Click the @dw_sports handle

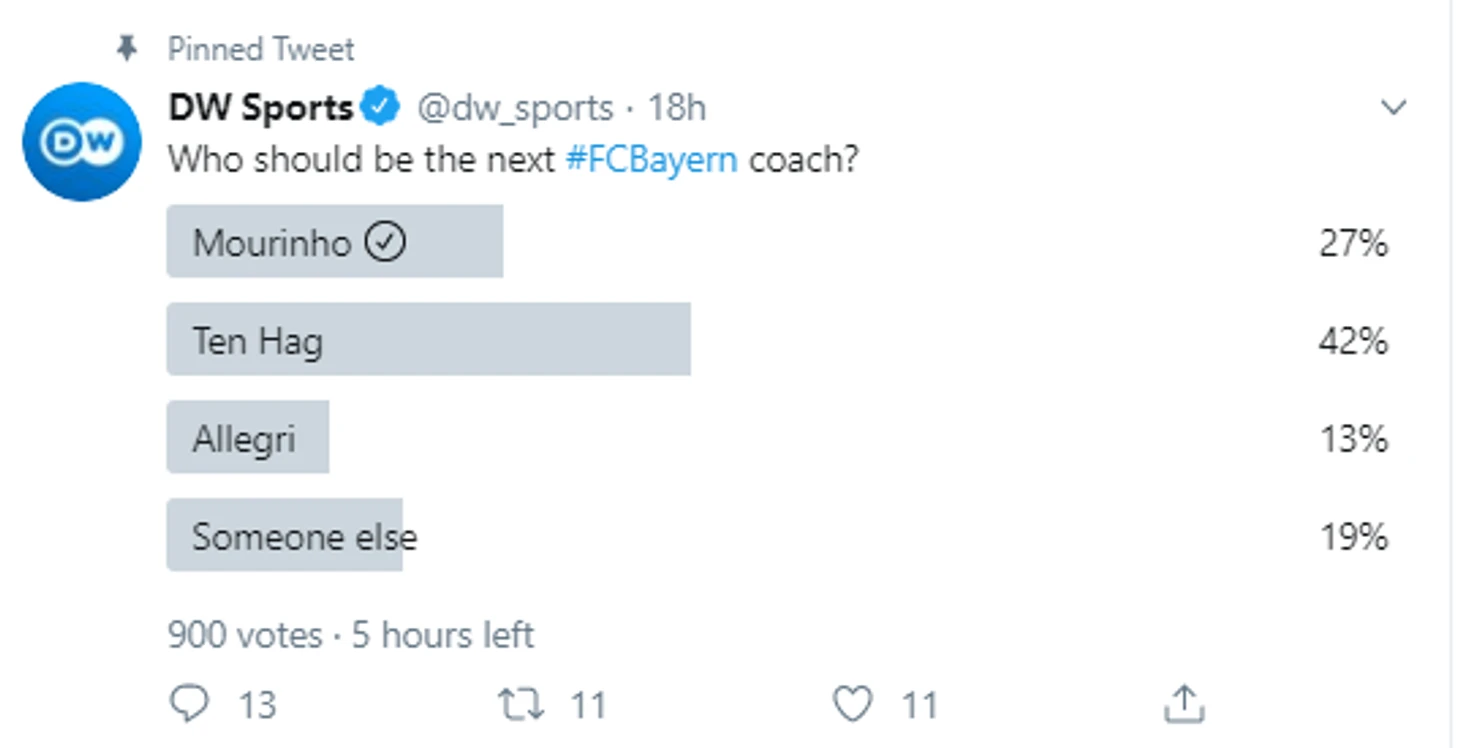(514, 107)
